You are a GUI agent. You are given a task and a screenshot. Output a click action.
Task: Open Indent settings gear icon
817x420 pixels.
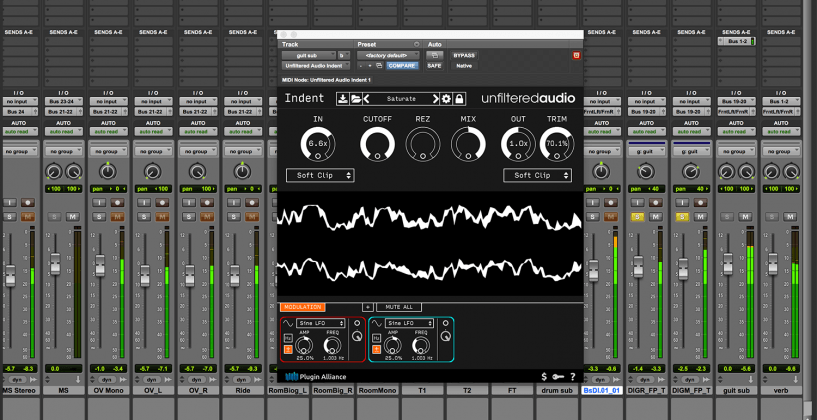[x=447, y=99]
